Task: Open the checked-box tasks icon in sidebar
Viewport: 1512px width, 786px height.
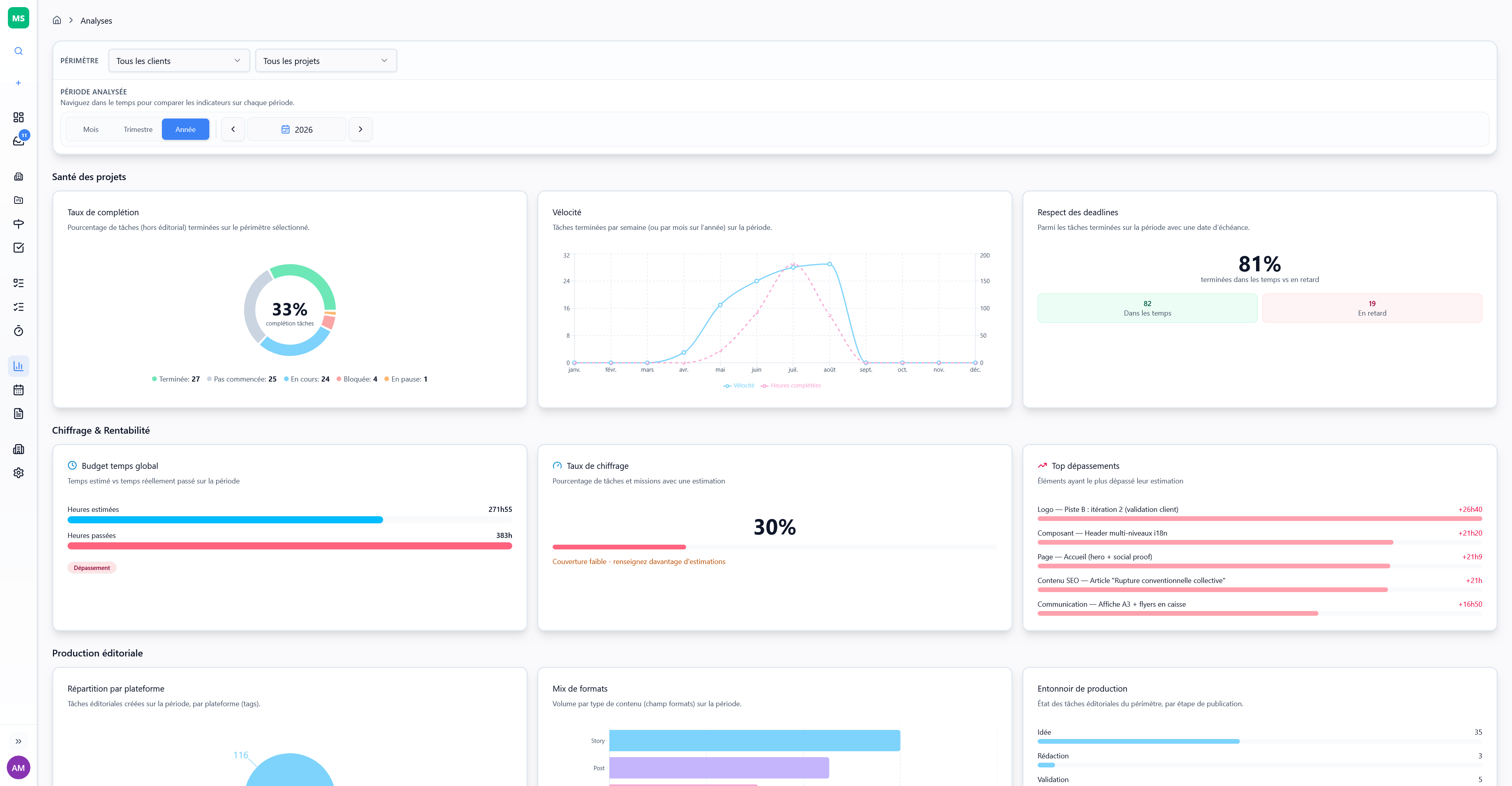Action: point(18,248)
